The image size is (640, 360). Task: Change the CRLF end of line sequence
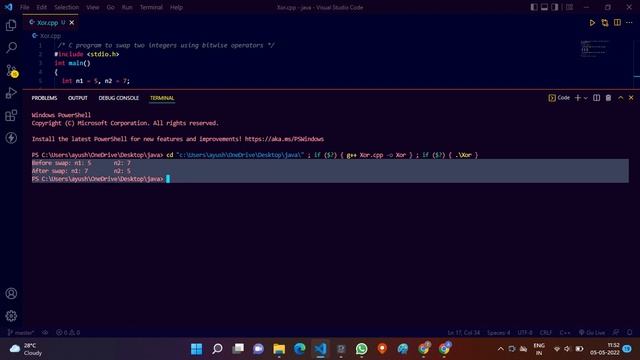[546, 333]
